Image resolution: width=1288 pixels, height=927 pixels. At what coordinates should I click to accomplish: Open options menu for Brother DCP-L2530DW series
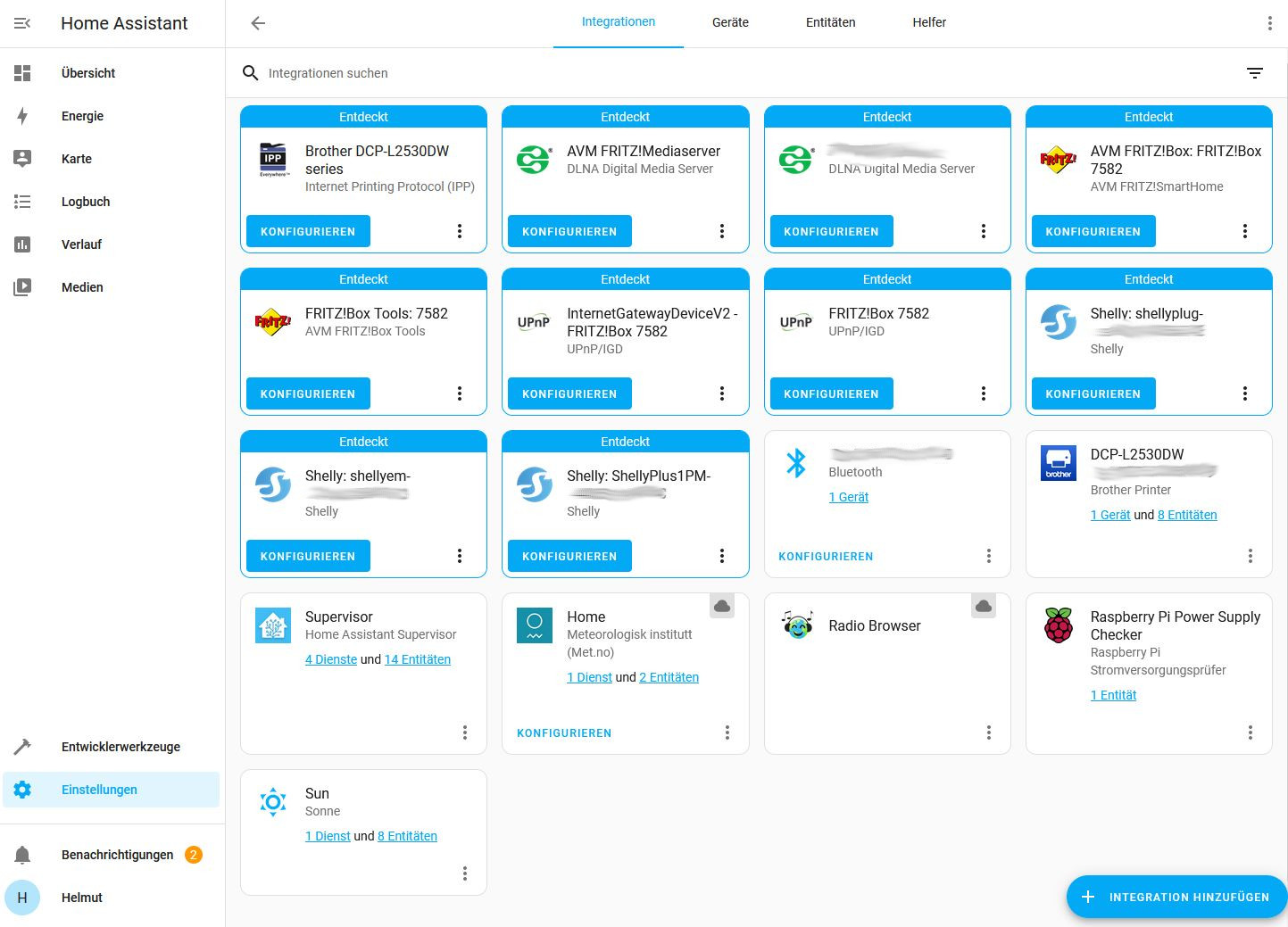click(460, 231)
